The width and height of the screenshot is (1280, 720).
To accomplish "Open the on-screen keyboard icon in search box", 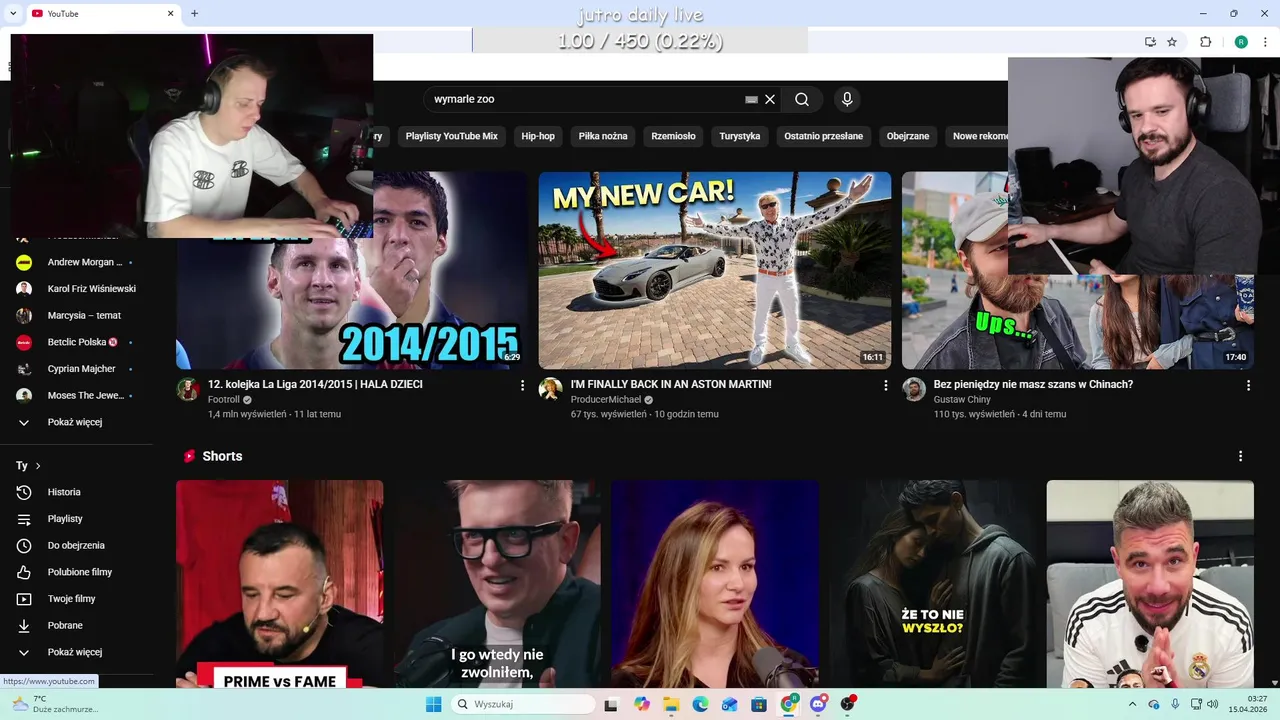I will (751, 99).
